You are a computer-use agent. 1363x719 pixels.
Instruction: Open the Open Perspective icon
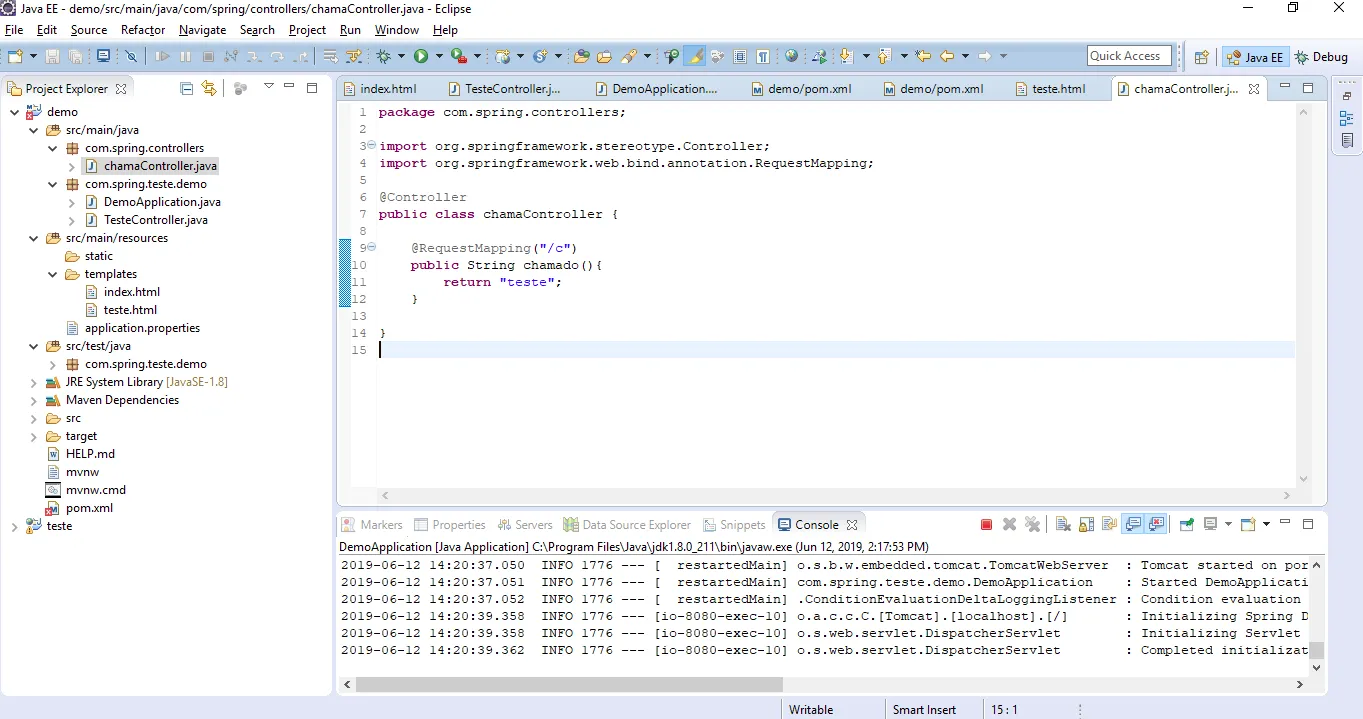tap(1201, 57)
